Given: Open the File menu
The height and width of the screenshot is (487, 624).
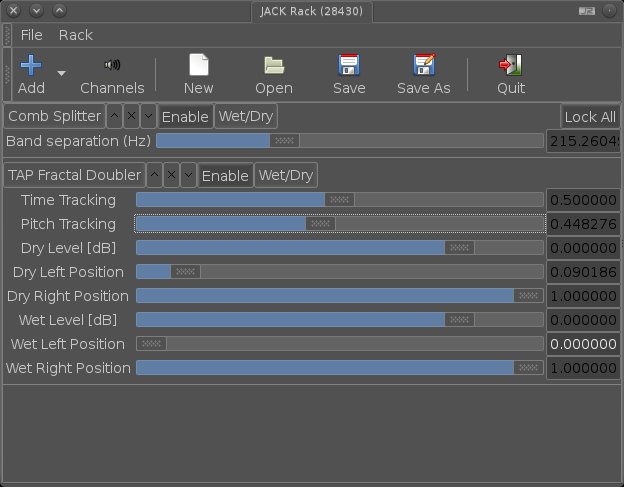Looking at the screenshot, I should coord(31,35).
